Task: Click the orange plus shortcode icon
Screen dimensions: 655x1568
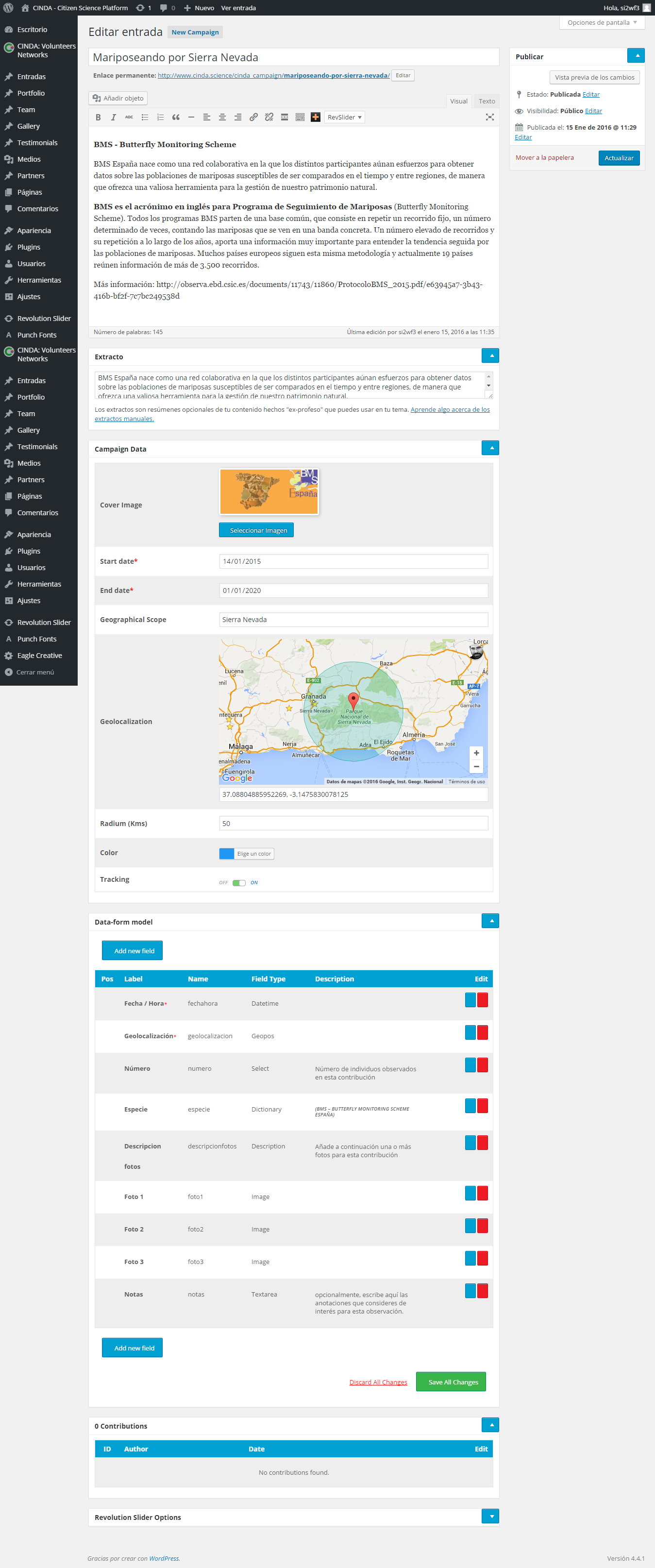Action: [315, 118]
